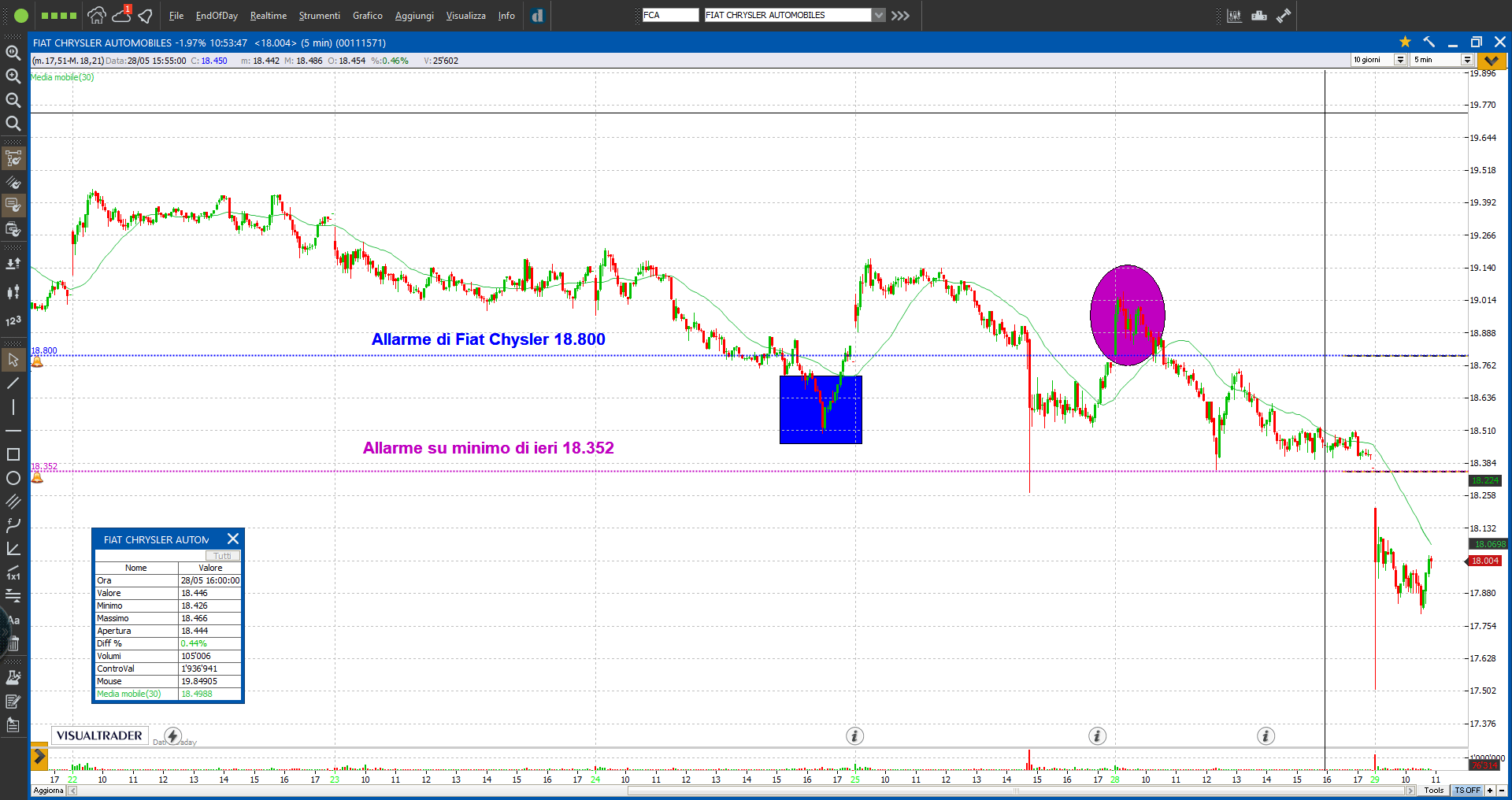Click the alarm bell icon in top toolbar

[x=145, y=16]
